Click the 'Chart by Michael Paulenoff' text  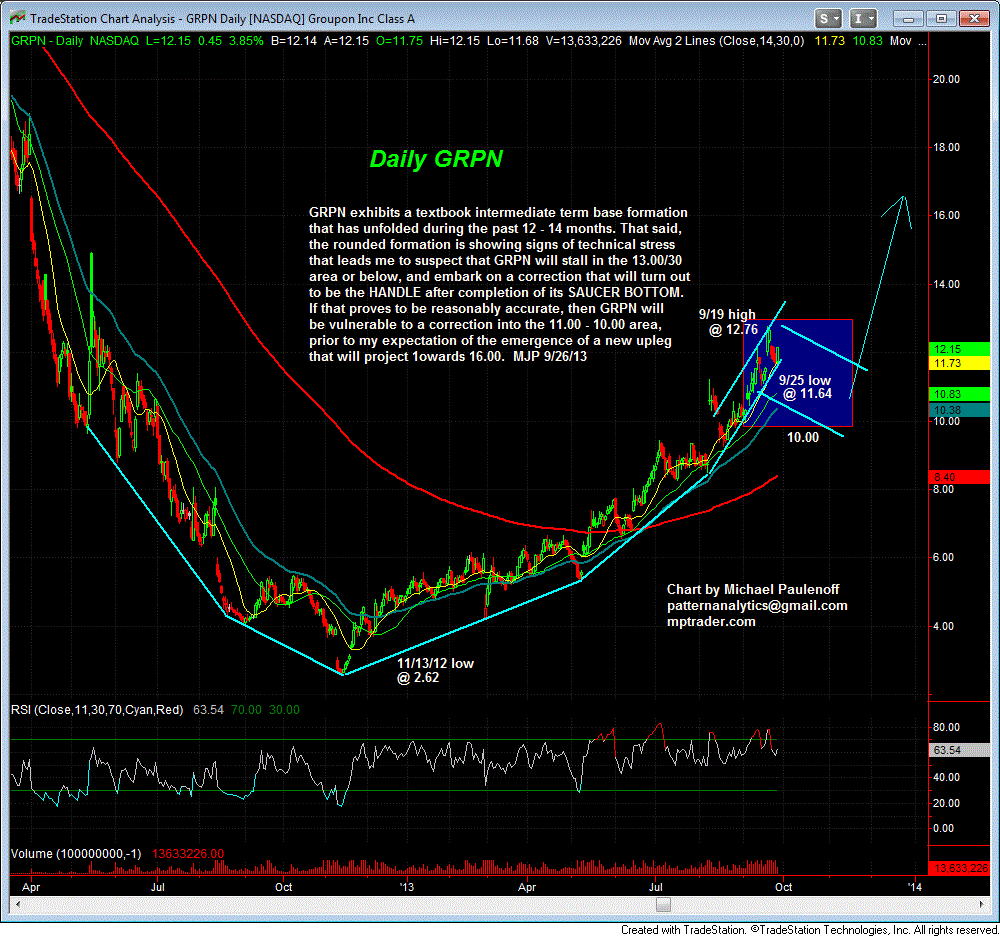click(753, 590)
